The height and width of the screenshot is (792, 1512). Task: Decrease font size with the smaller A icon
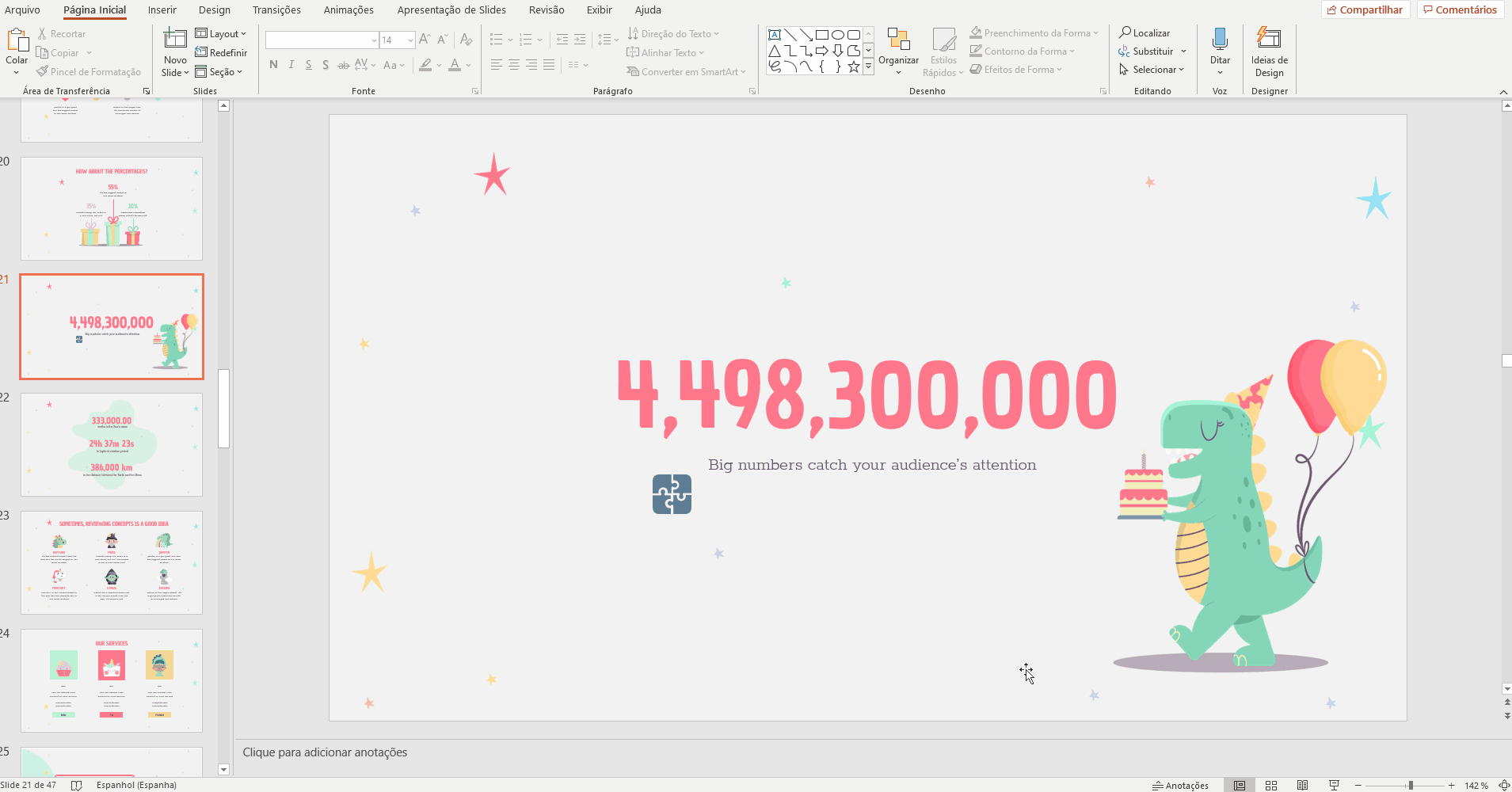(x=443, y=39)
